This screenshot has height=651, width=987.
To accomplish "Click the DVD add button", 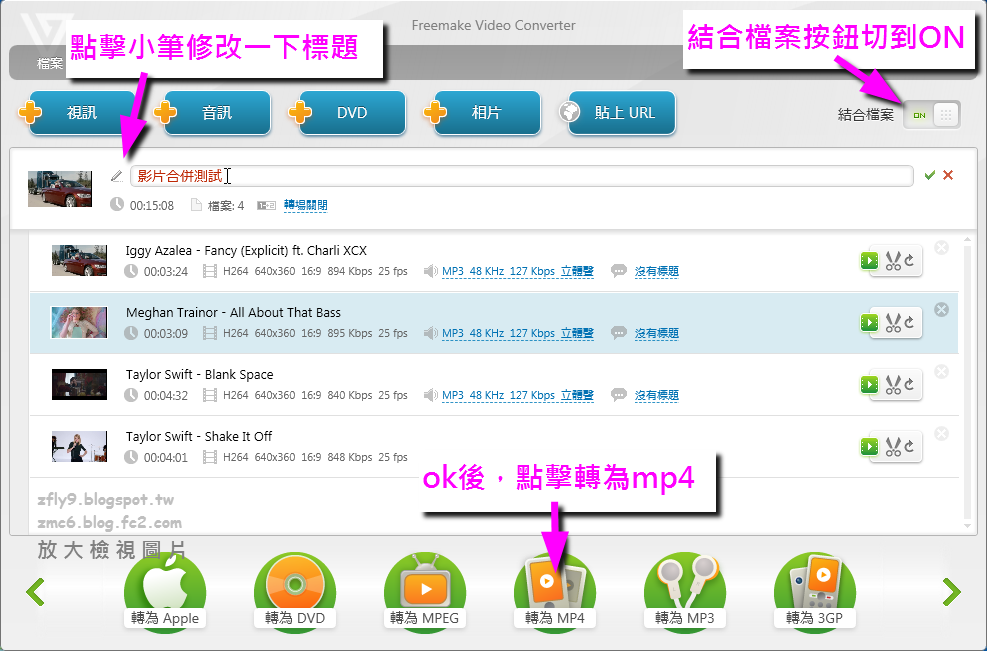I will click(x=352, y=113).
